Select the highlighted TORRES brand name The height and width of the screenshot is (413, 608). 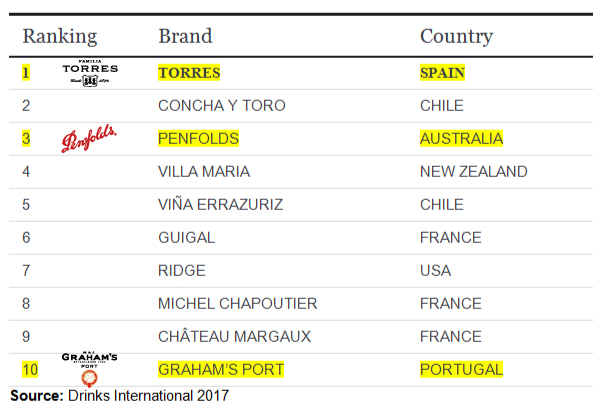[189, 73]
